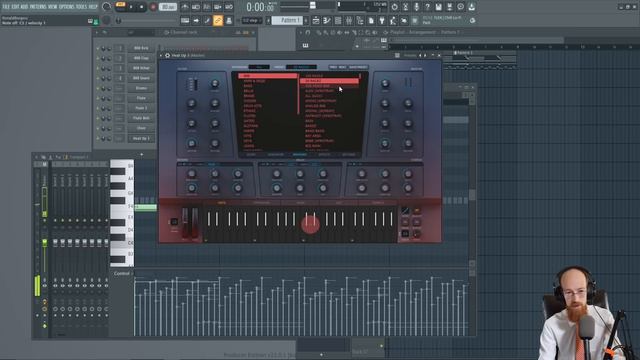Screen dimensions: 640x360
Task: Click the transport Play button
Action: tap(131, 7)
